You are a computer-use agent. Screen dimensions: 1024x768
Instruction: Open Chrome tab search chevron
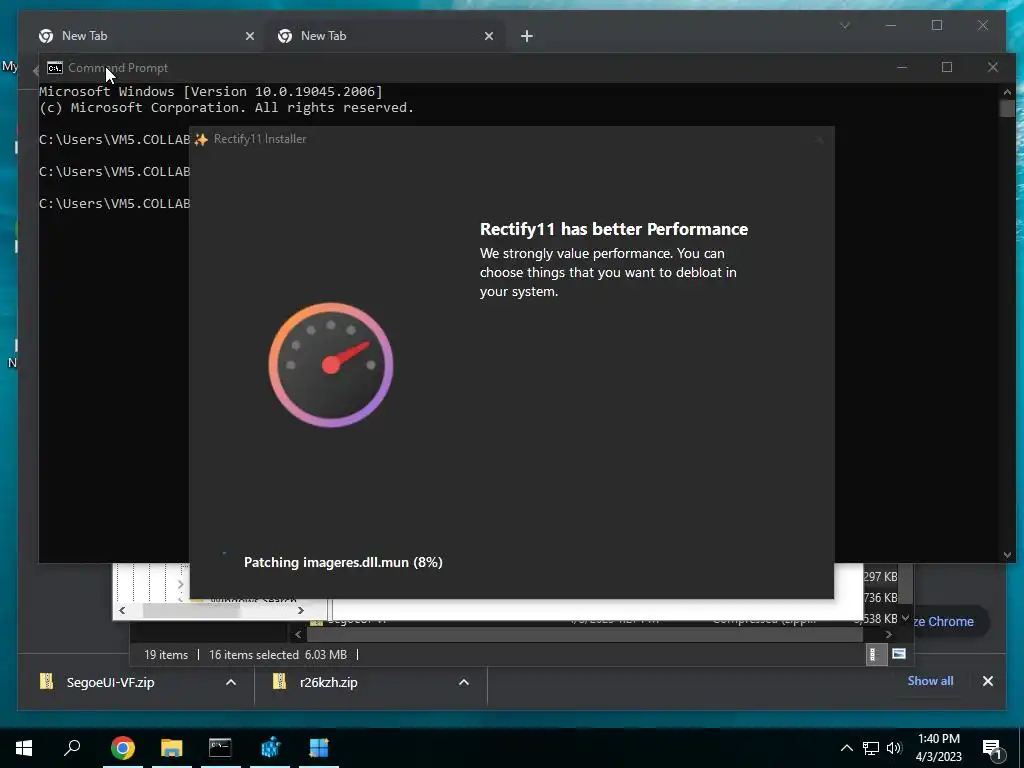pyautogui.click(x=844, y=25)
